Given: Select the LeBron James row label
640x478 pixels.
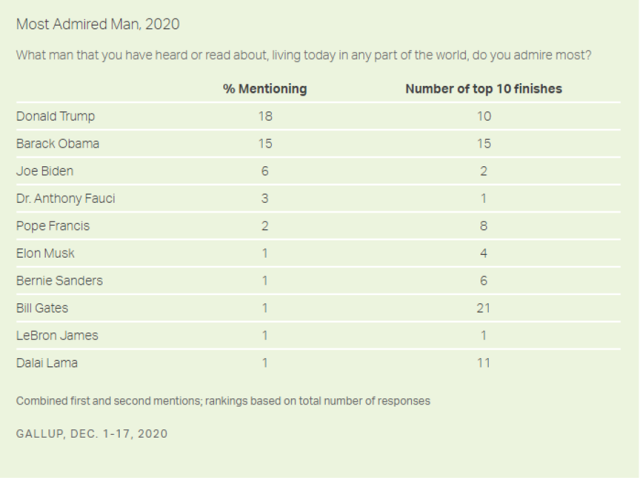Looking at the screenshot, I should (x=57, y=335).
